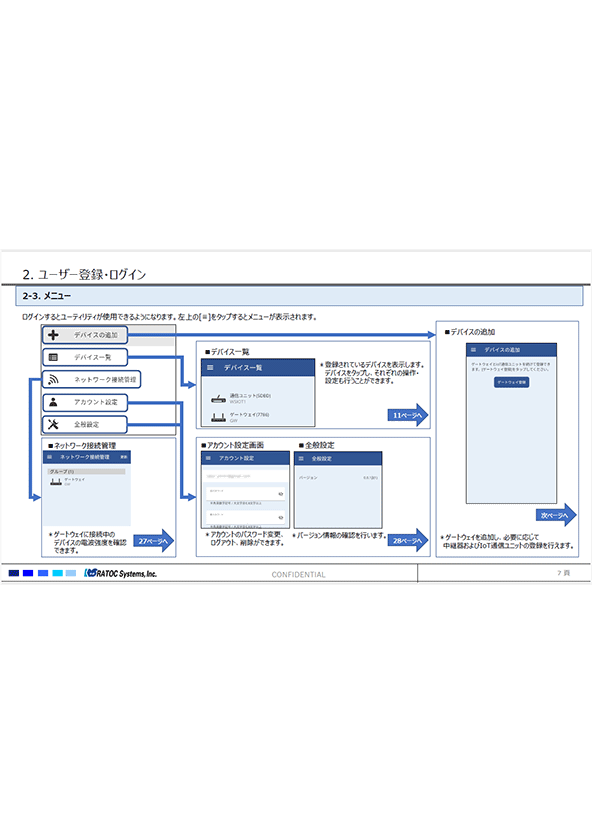Viewport: 592px width, 835px height.
Task: Follow the 11ページへ arrow link
Action: click(407, 415)
